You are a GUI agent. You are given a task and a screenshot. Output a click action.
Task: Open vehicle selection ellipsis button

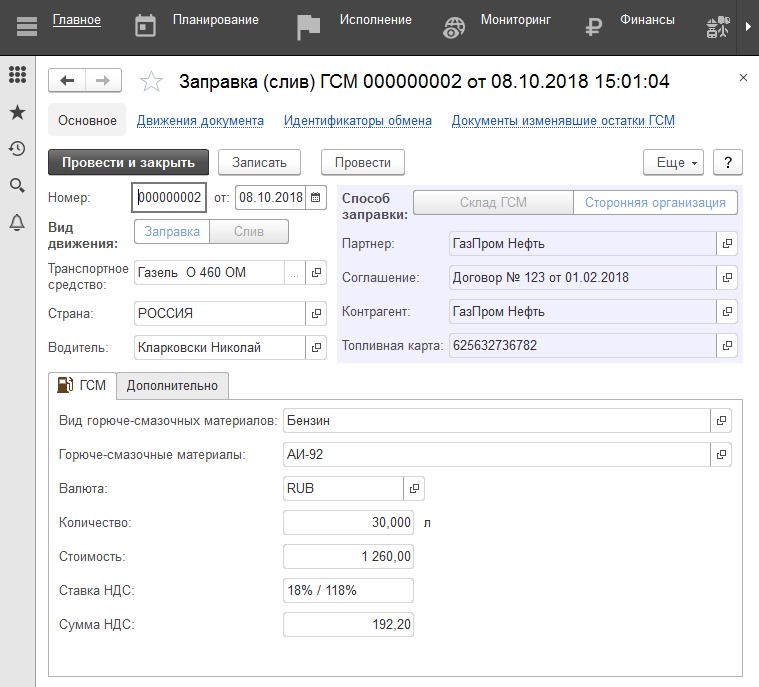(294, 273)
